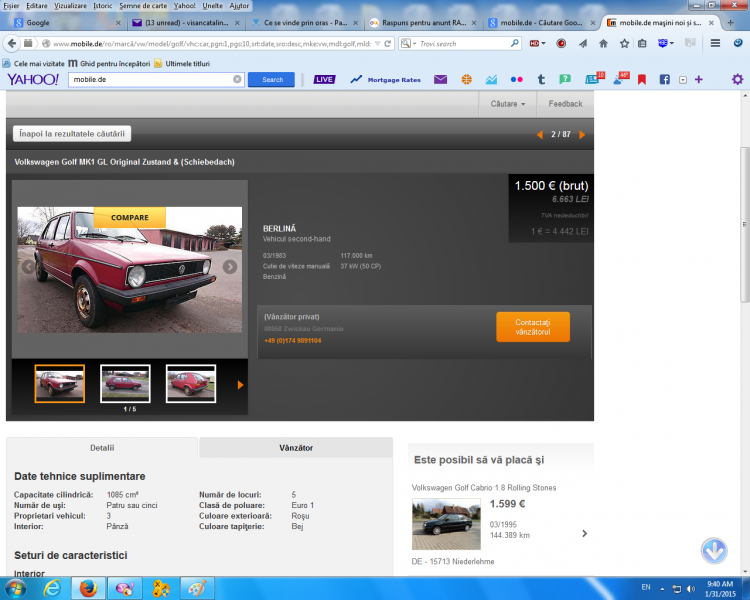Image resolution: width=750 pixels, height=600 pixels.
Task: Open the suggested Golf Cabrio listing chevron
Action: (x=584, y=533)
